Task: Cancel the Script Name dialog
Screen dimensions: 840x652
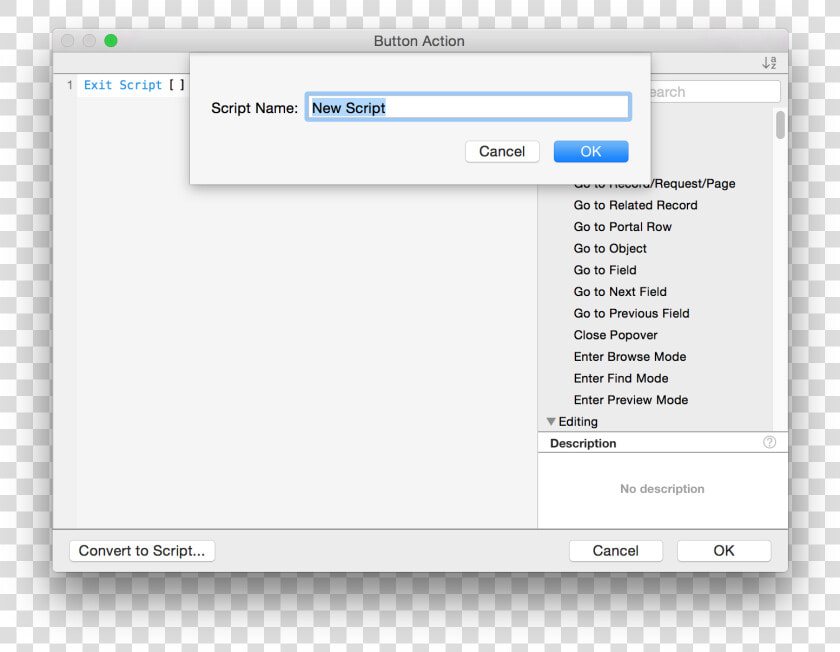Action: [502, 152]
